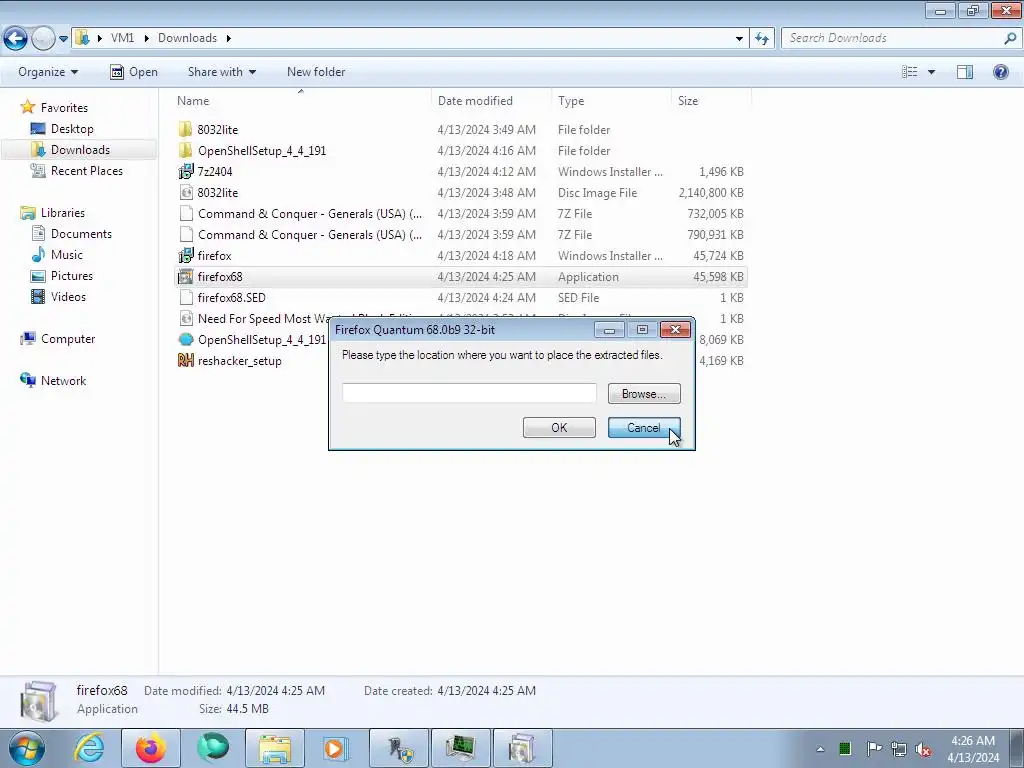
Task: Select the OpenShellSetup_4_4_191 folder icon
Action: point(185,150)
